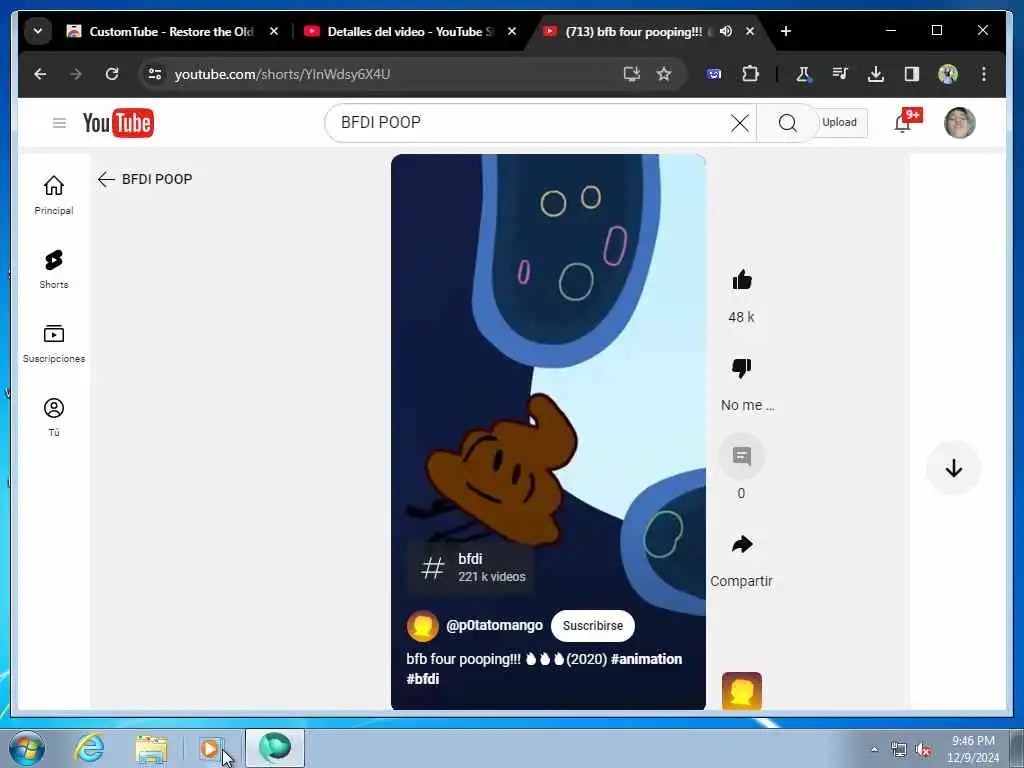
Task: Open Suscripciones in sidebar
Action: 54,344
